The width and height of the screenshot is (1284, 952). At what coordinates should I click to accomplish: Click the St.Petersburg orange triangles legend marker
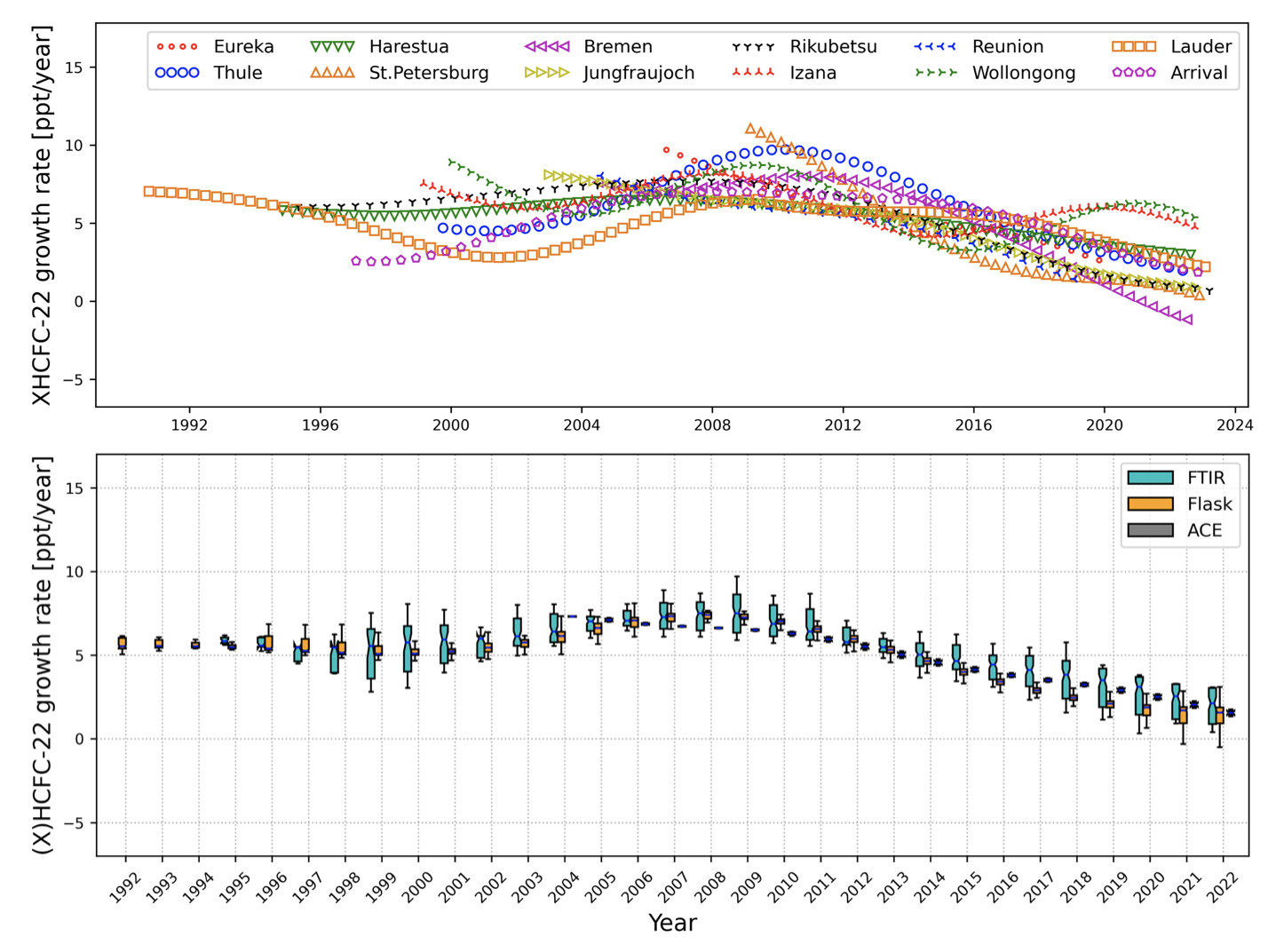(332, 73)
